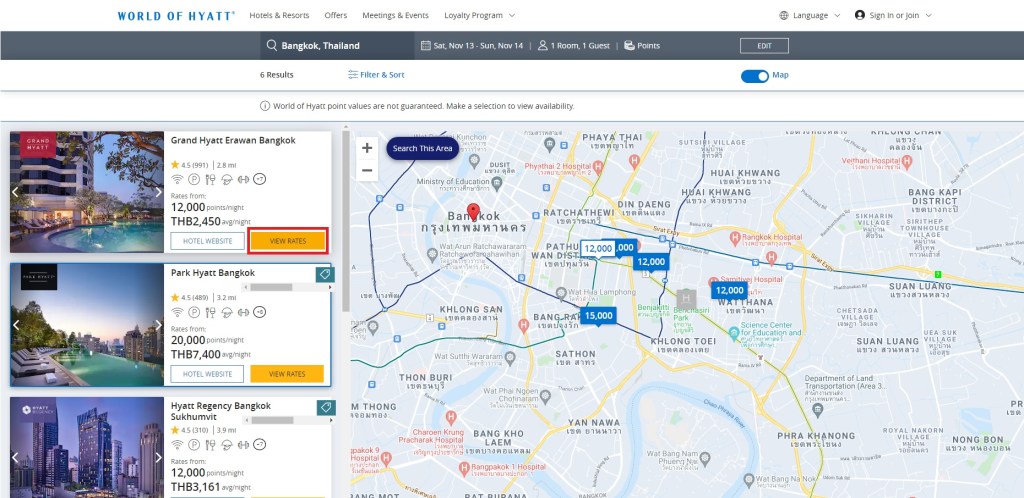The height and width of the screenshot is (498, 1024).
Task: Toggle the Map view switch off
Action: click(x=754, y=76)
